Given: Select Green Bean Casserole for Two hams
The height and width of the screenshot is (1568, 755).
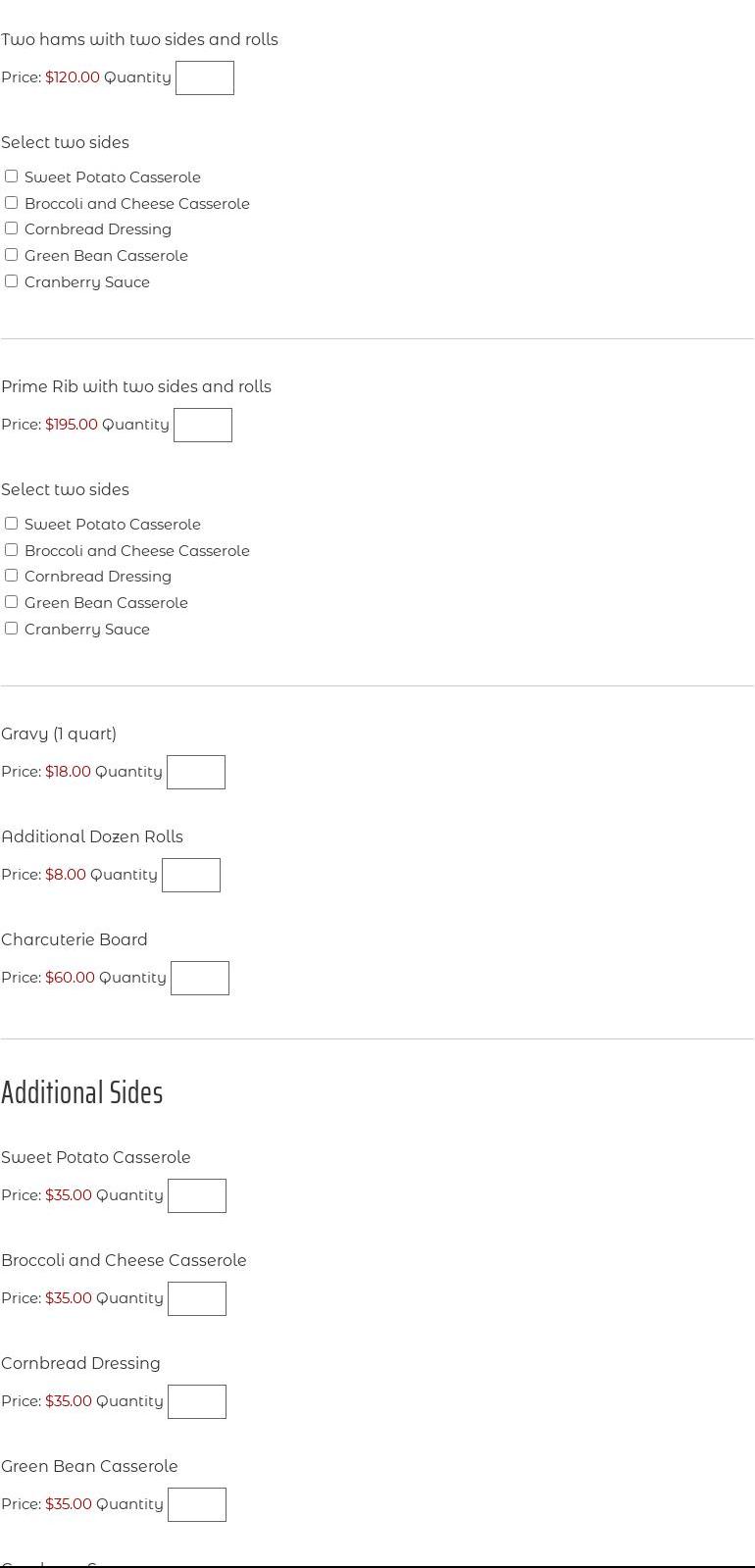Looking at the screenshot, I should tap(12, 255).
